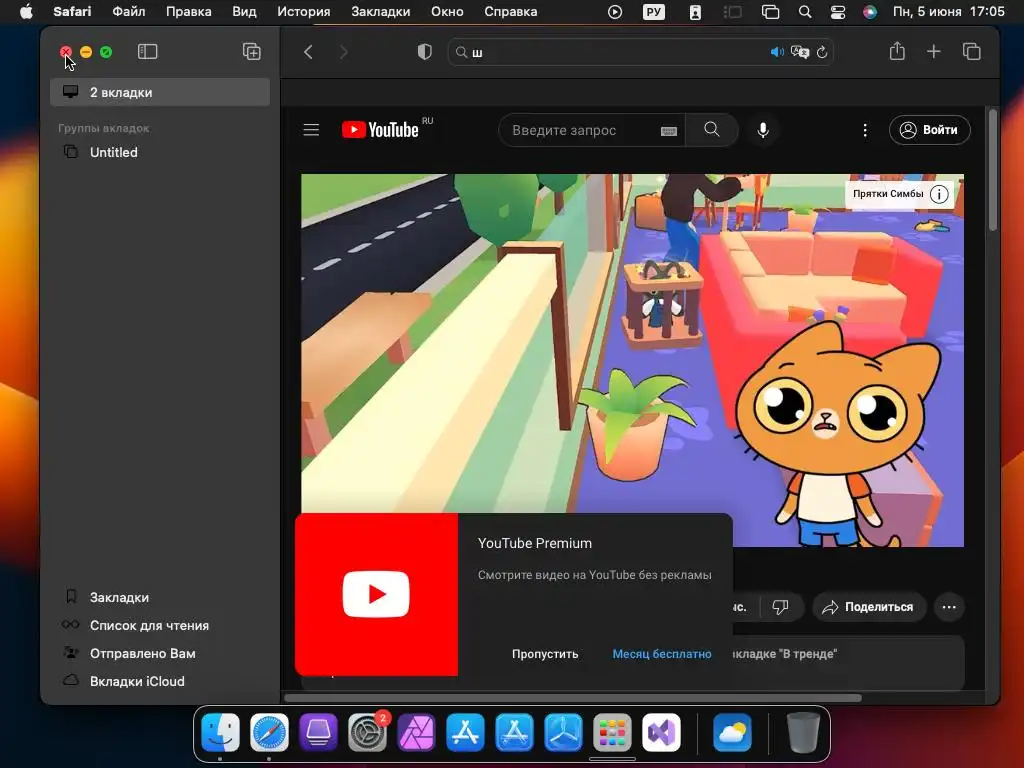Click Пропустить in Premium popup

pyautogui.click(x=545, y=654)
